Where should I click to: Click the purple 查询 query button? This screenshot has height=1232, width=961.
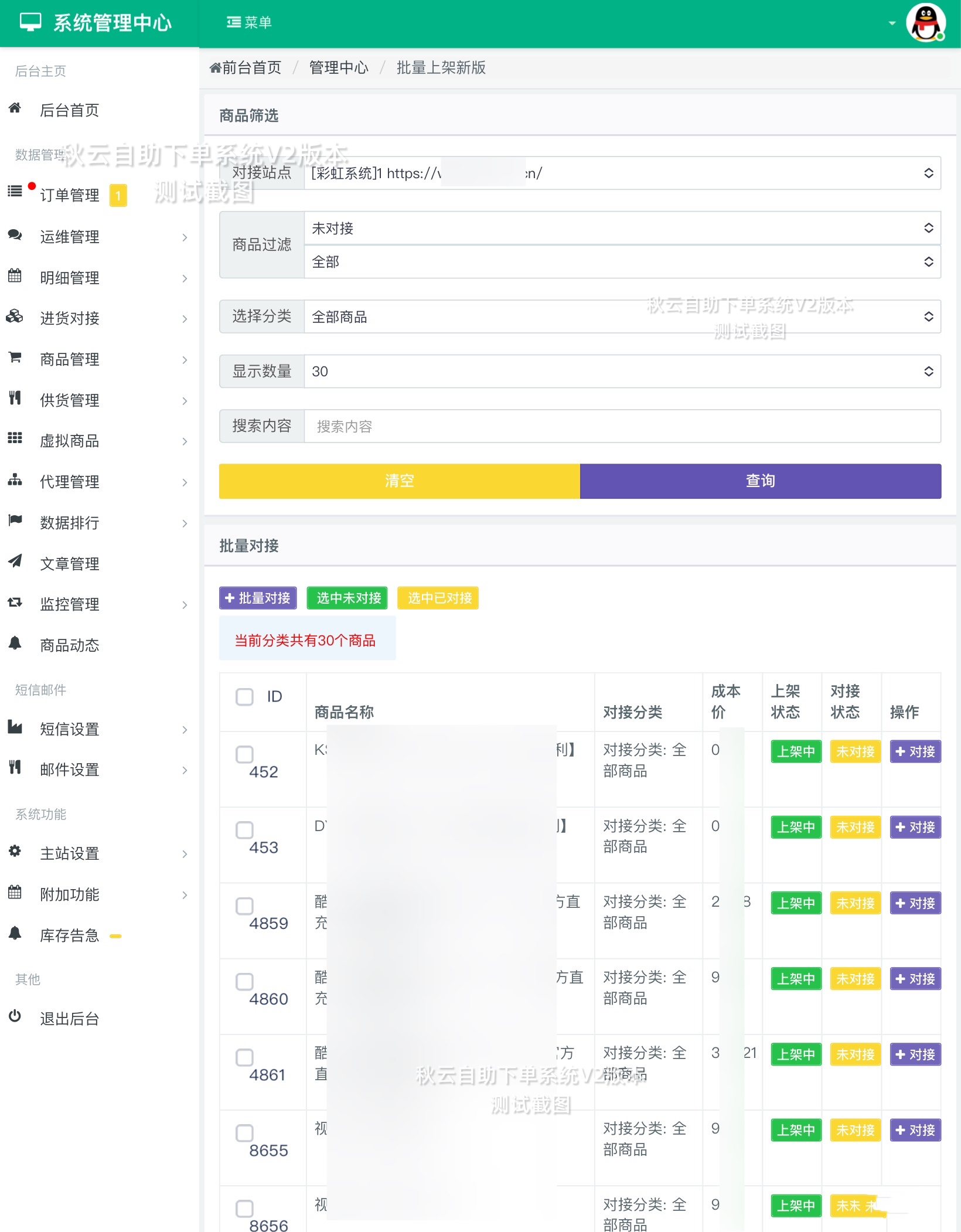tap(759, 481)
